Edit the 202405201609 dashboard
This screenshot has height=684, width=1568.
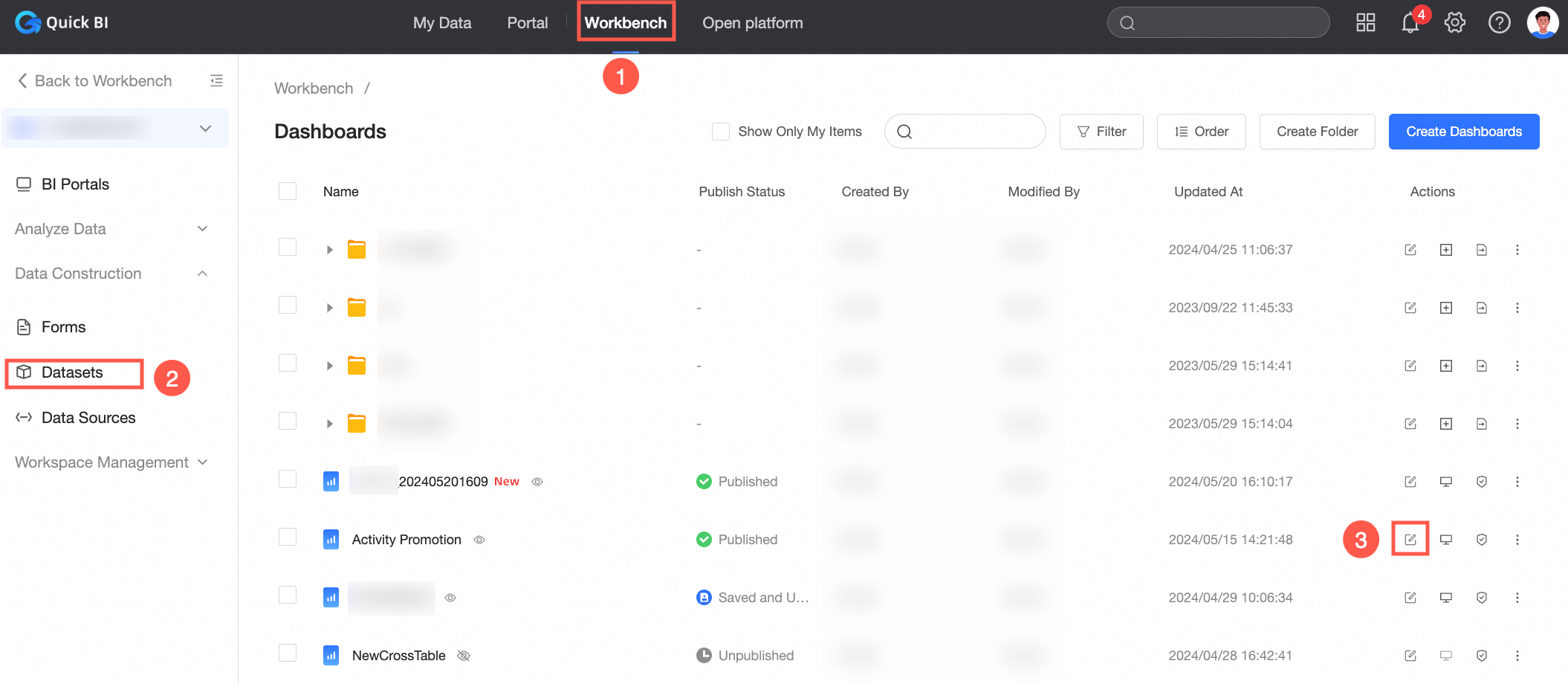[1410, 482]
